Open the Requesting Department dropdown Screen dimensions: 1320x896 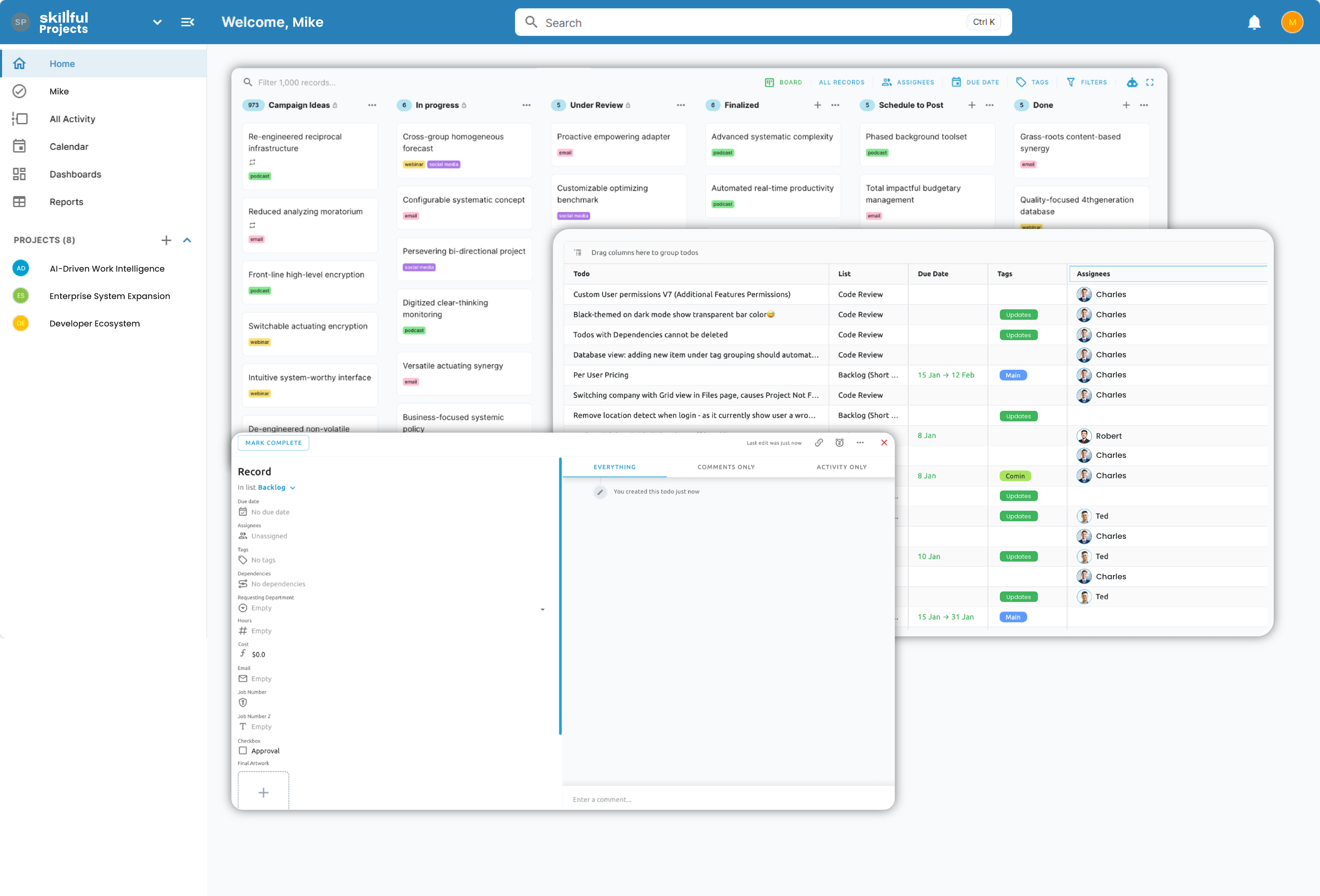542,609
